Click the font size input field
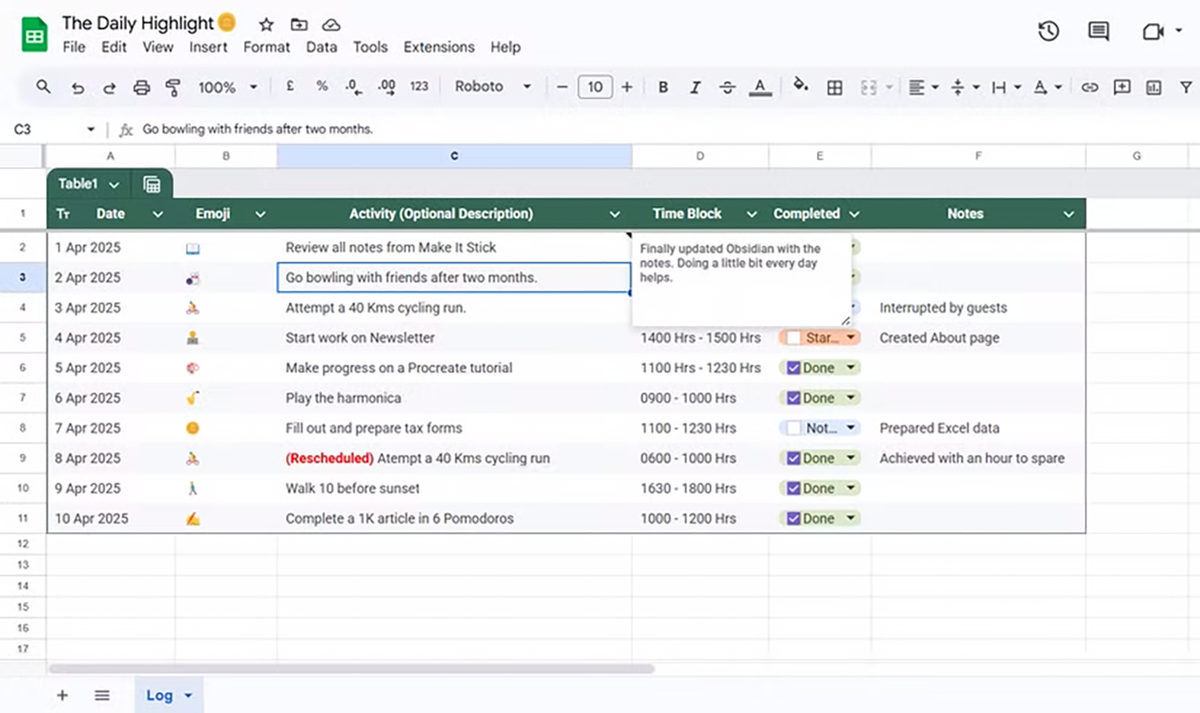Image resolution: width=1200 pixels, height=713 pixels. [x=594, y=87]
